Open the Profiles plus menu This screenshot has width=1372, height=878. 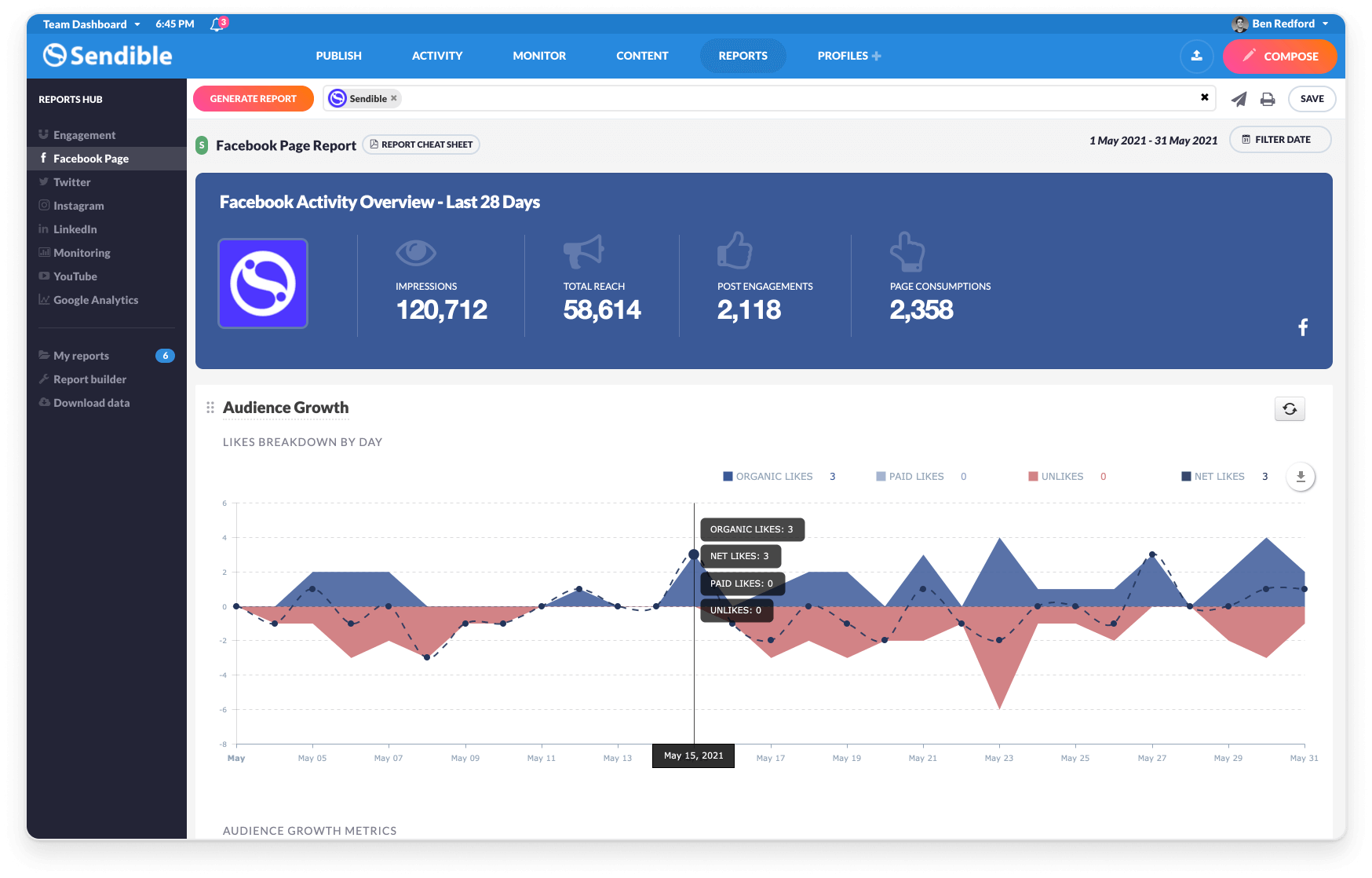(875, 56)
